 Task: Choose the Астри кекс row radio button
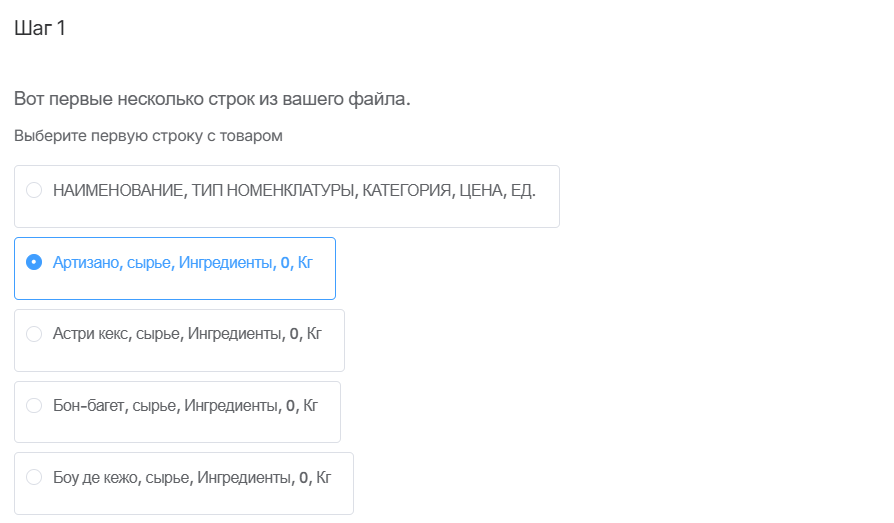coord(34,334)
